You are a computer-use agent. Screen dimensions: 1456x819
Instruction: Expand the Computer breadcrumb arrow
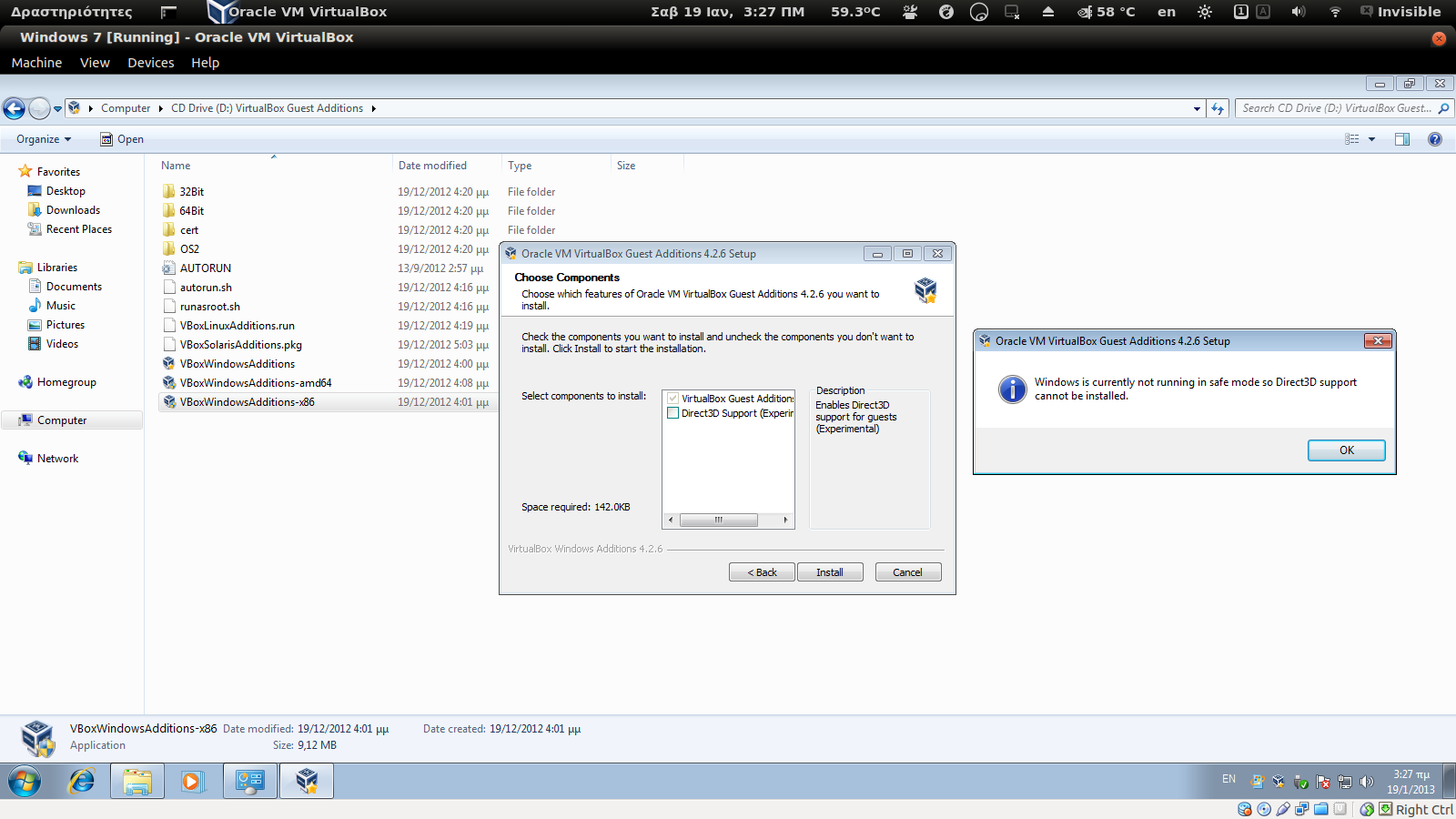(x=160, y=108)
